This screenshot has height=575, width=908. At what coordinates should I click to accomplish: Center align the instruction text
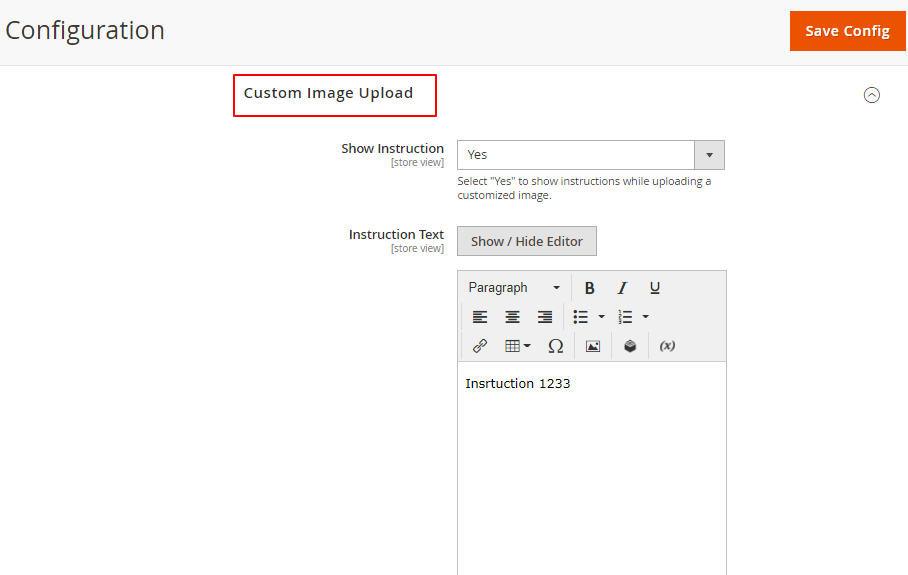coord(512,317)
